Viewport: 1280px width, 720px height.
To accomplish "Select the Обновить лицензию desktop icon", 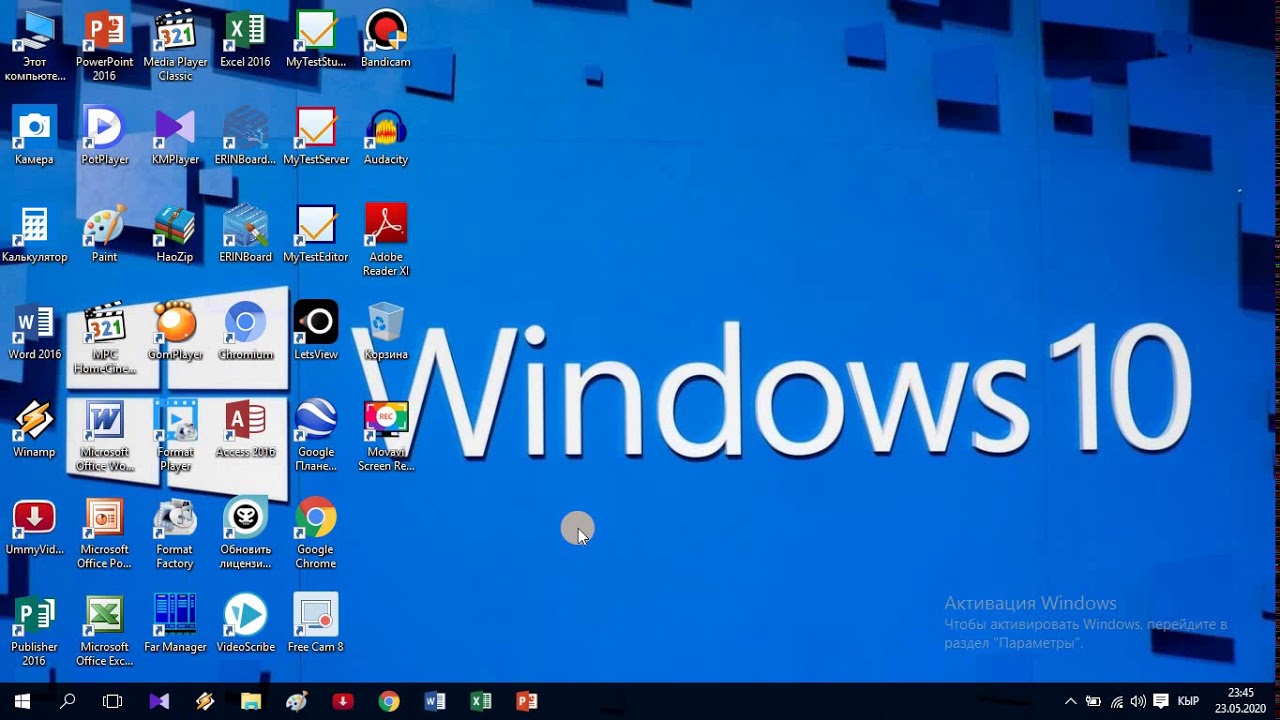I will click(x=245, y=534).
